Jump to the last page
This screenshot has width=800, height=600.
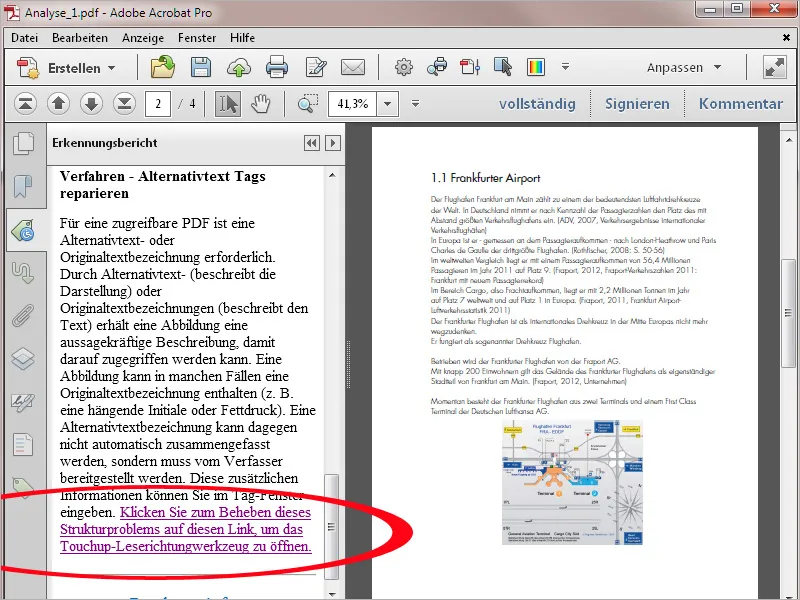tap(124, 104)
